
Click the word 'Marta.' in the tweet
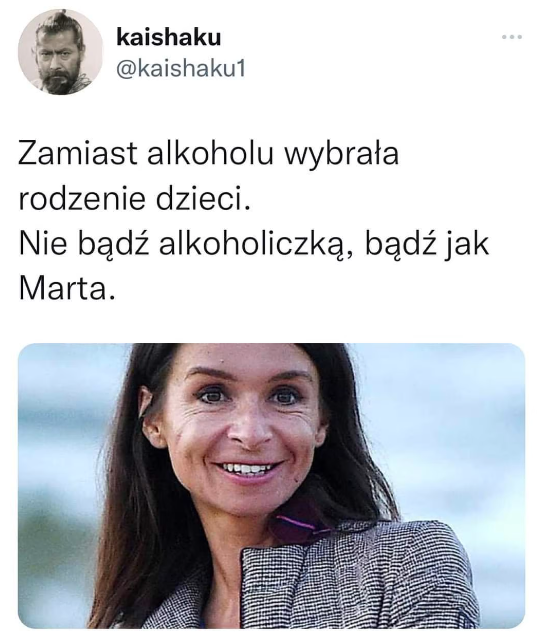click(x=66, y=289)
